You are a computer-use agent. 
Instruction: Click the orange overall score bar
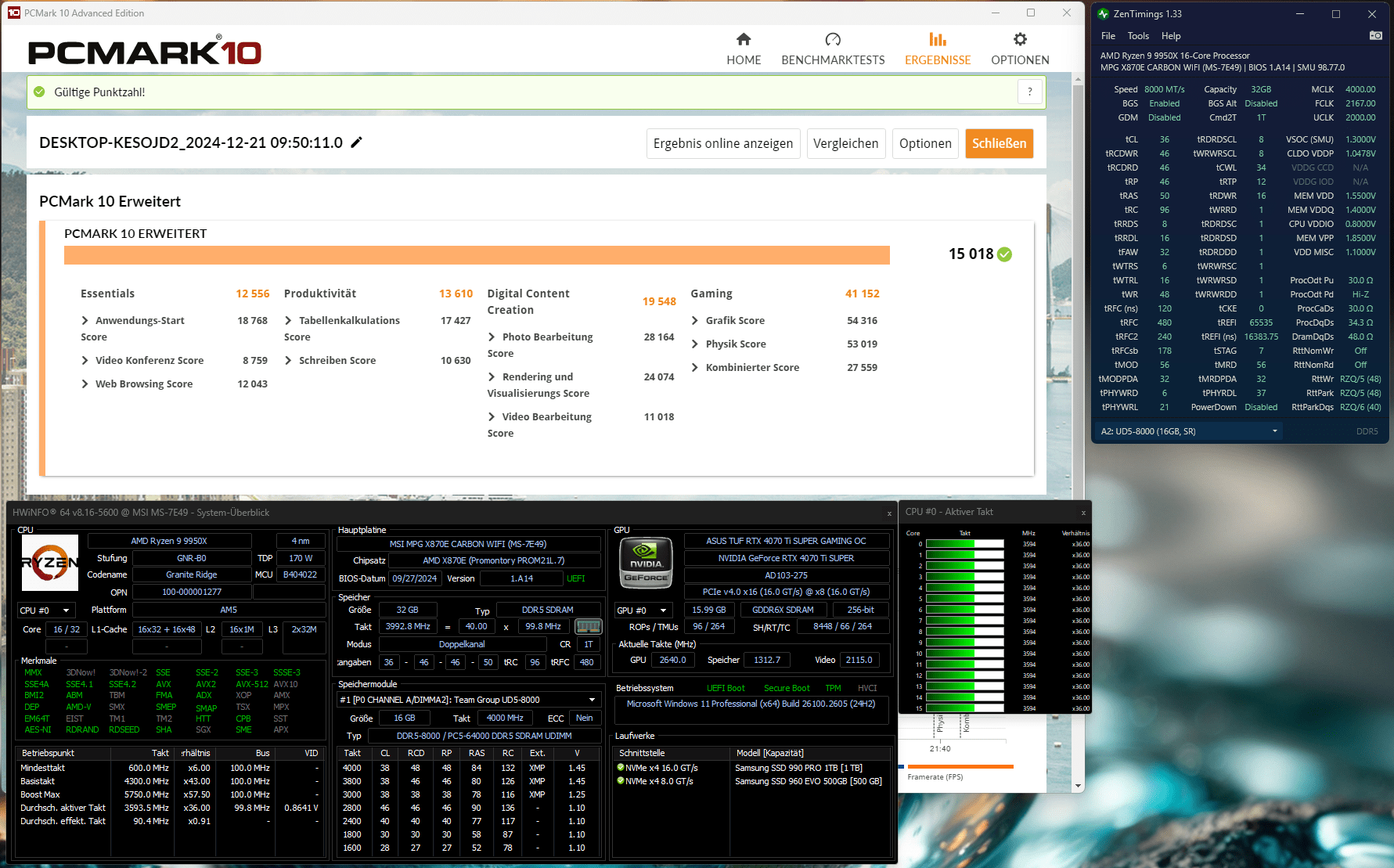pyautogui.click(x=477, y=255)
